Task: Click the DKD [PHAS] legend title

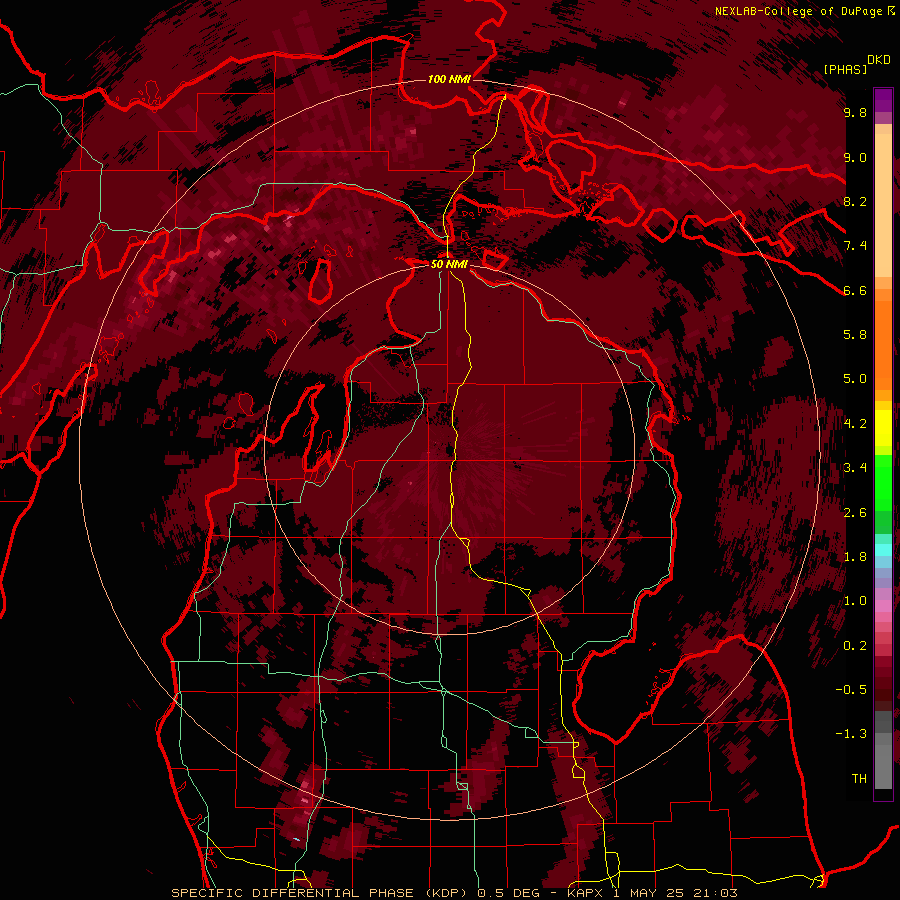Action: (856, 64)
